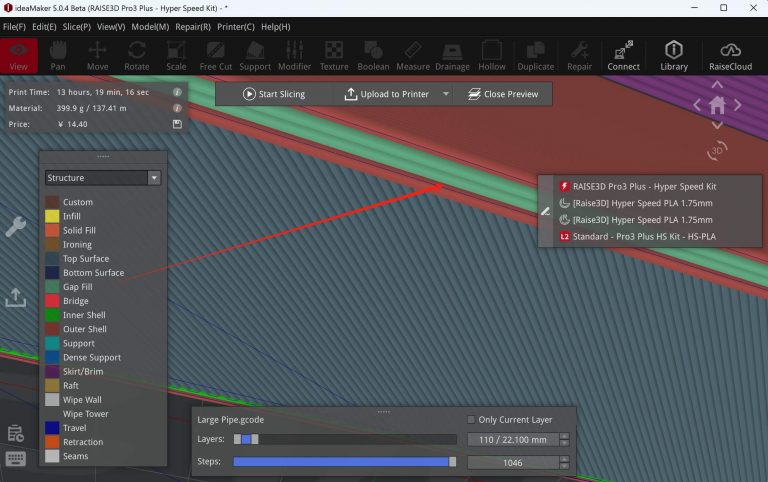Open the Boolean tool
This screenshot has width=768, height=482.
pyautogui.click(x=373, y=56)
